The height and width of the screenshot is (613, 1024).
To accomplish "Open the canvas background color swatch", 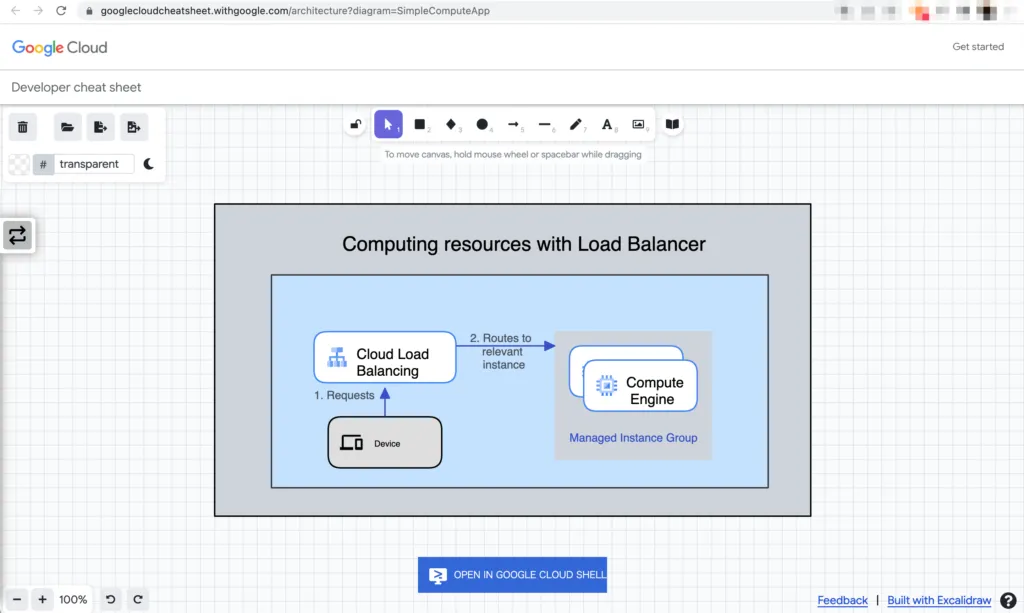I will [19, 164].
